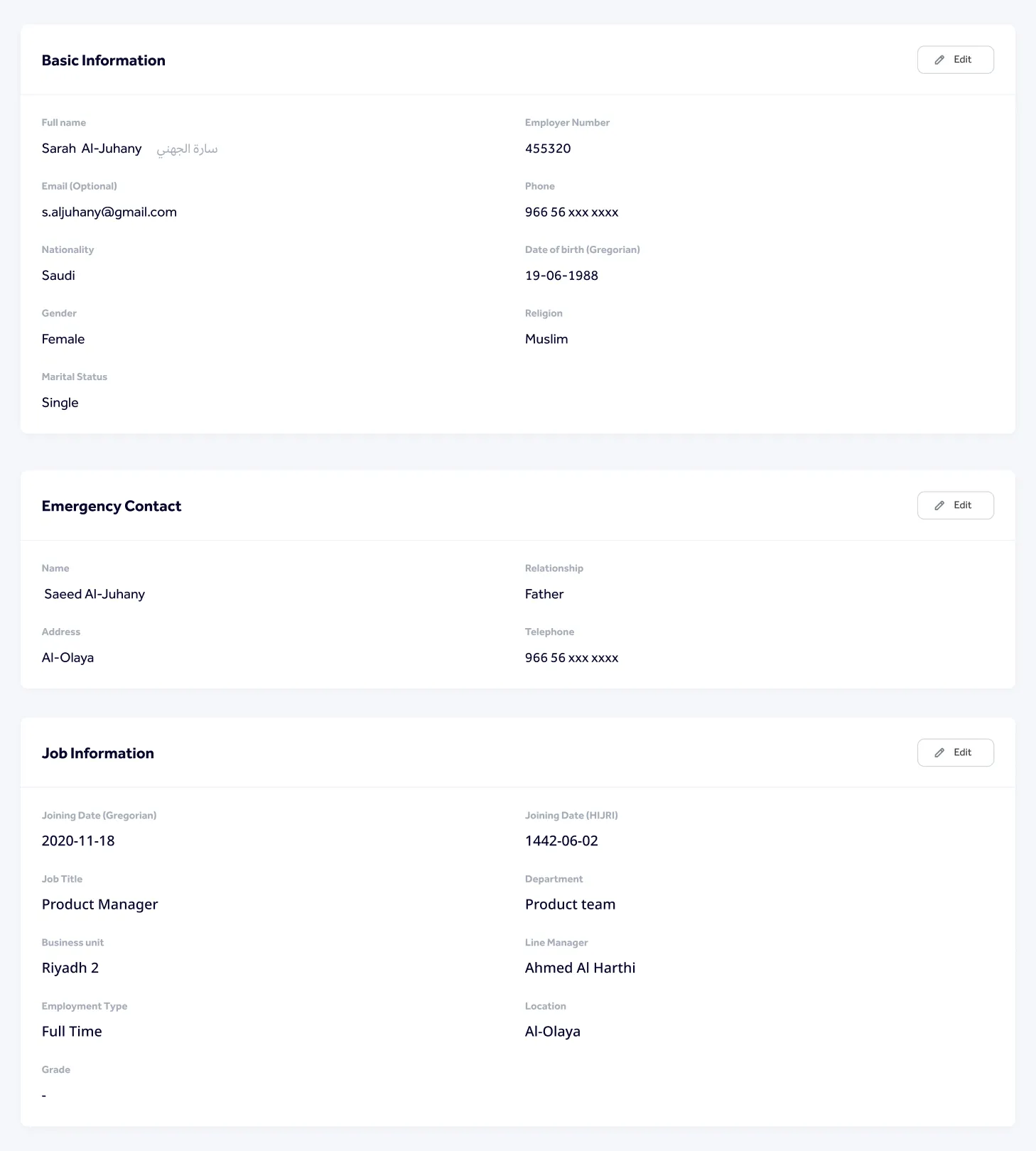Screen dimensions: 1036x1151
Task: Click the pencil icon in Basic Information
Action: click(x=939, y=60)
